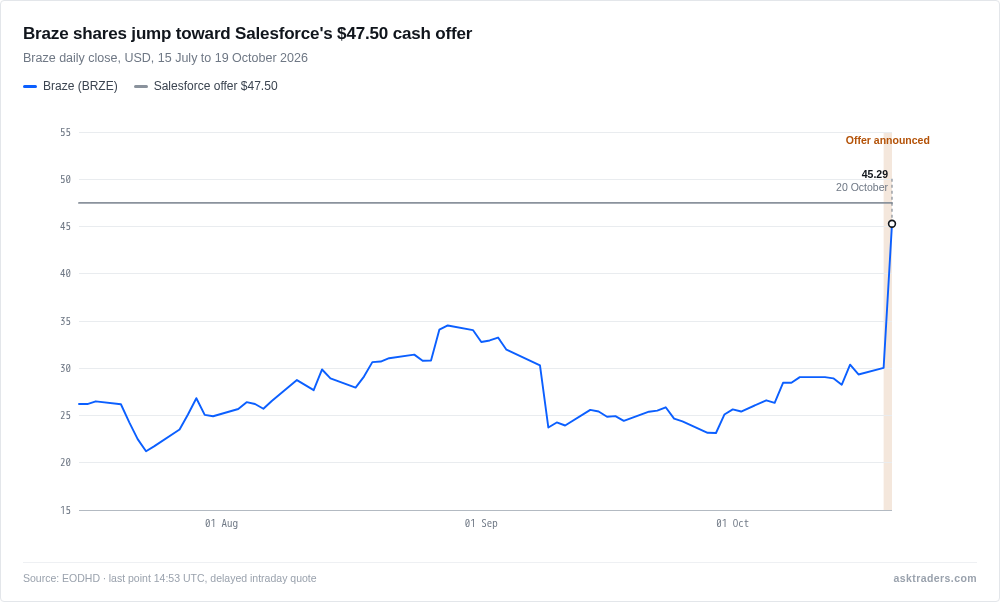Toggle the Salesforce offer $47.50 legend entry
This screenshot has width=1000, height=602.
coord(205,86)
